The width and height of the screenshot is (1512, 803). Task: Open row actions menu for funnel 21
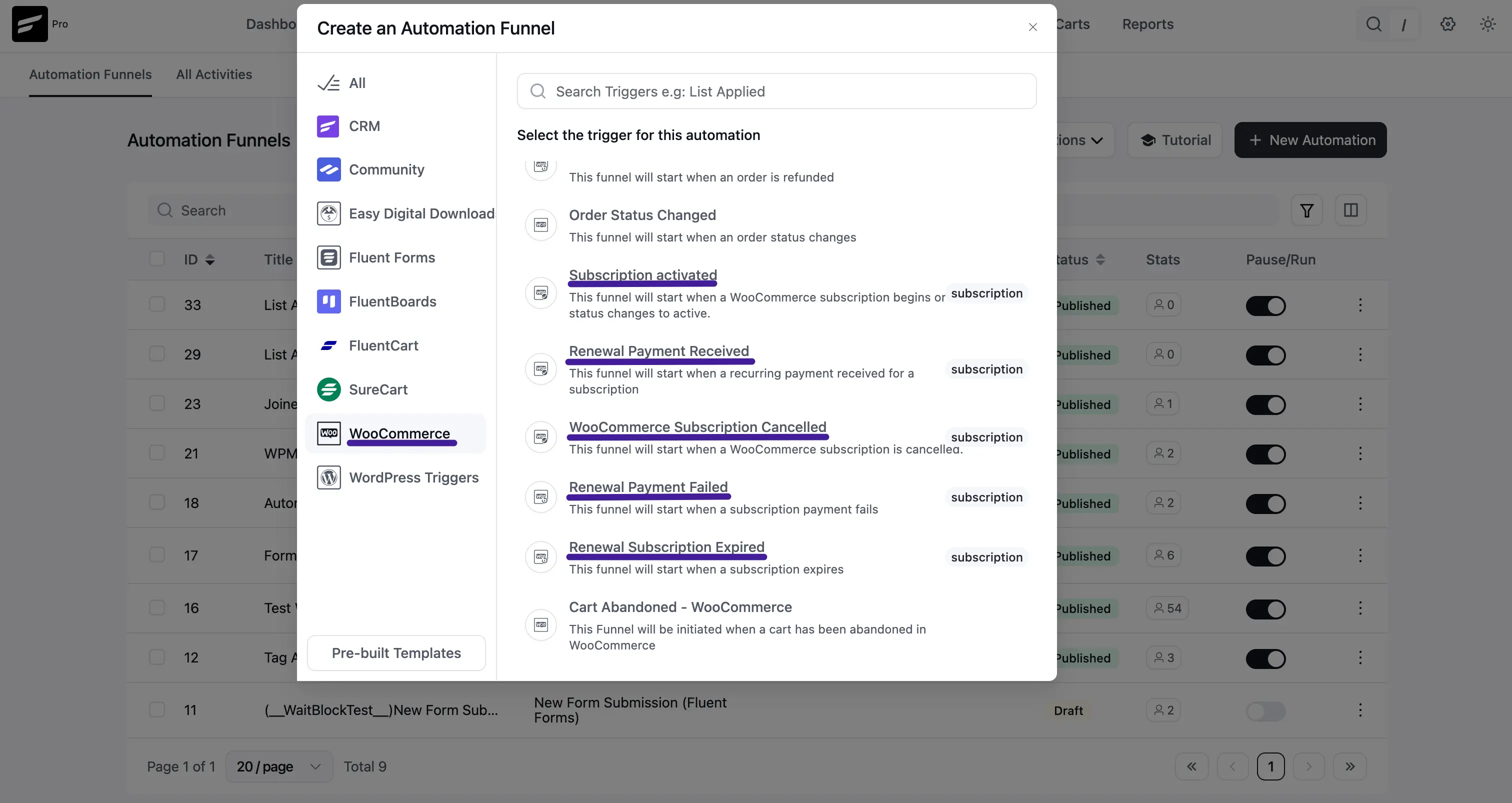click(x=1360, y=453)
